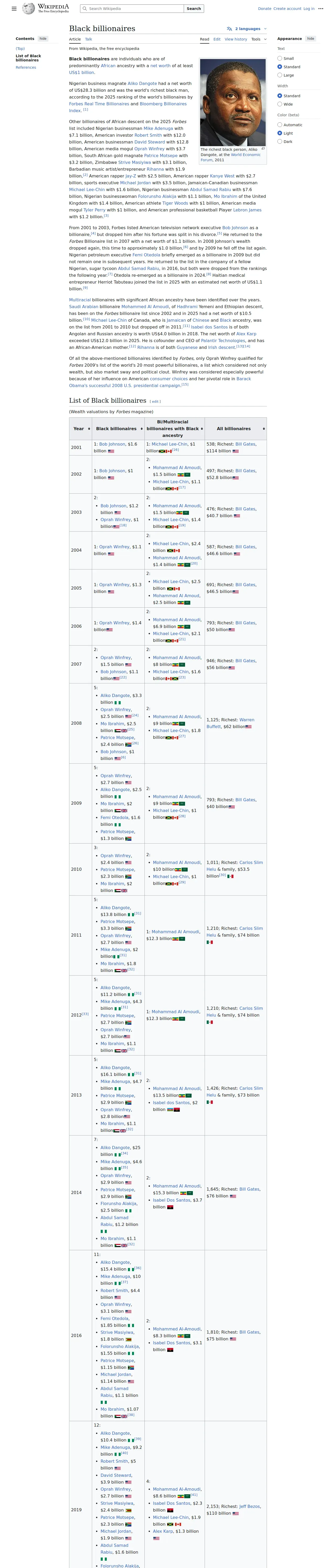Select Small text size
Viewport: 336px width, 1568px height.
[x=280, y=59]
